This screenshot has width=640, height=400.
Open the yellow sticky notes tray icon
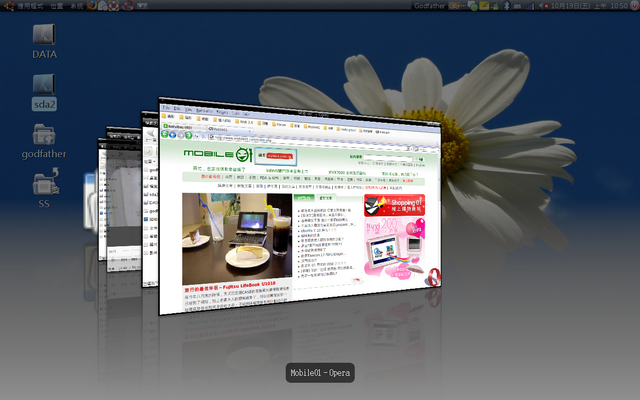(484, 6)
